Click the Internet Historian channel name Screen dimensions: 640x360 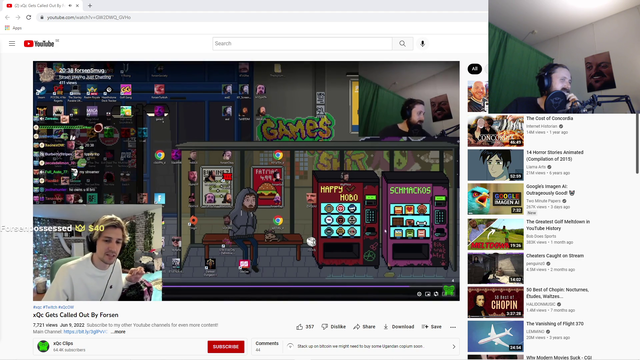coord(542,126)
